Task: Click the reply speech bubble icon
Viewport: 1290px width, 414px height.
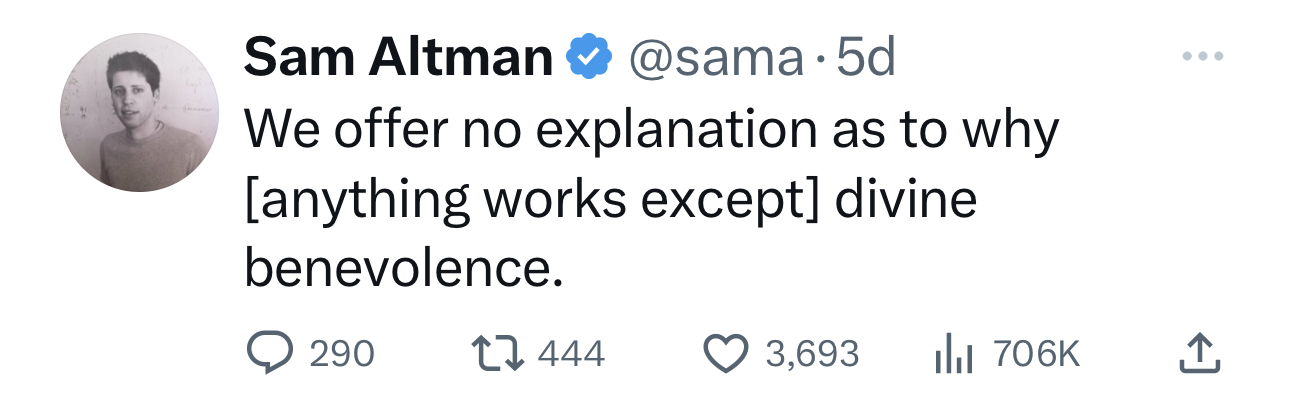Action: click(x=266, y=353)
